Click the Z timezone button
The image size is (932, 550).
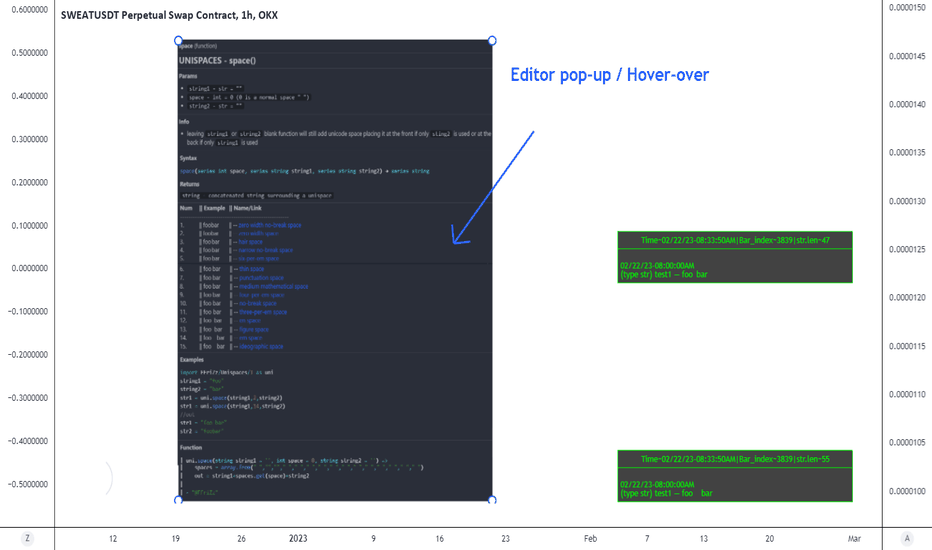[x=27, y=539]
